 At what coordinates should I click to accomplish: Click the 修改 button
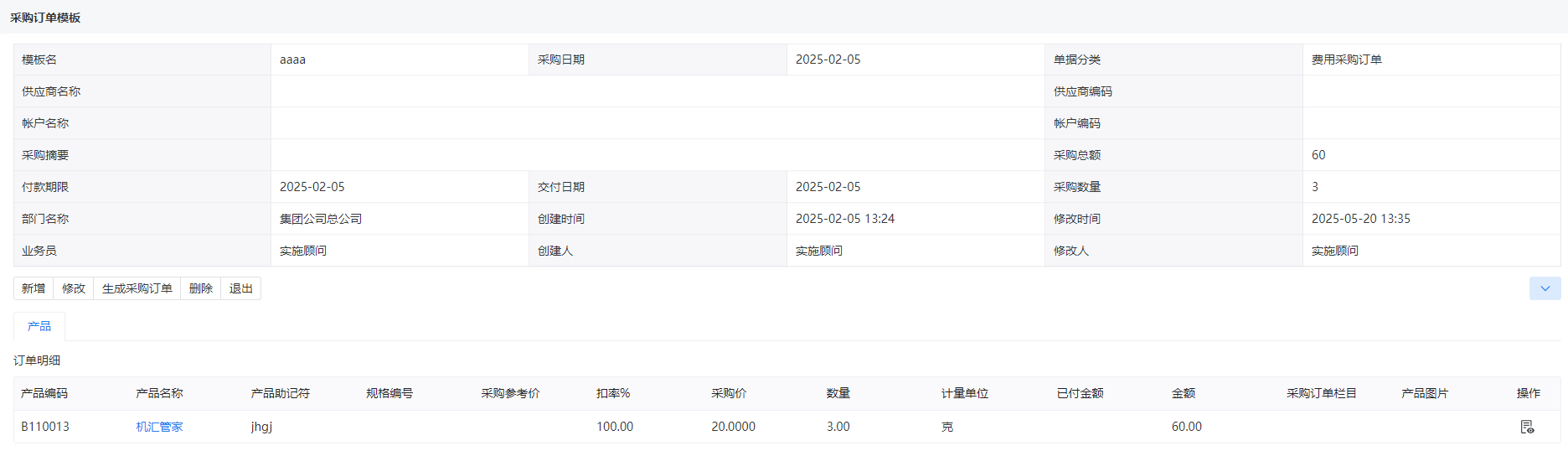(x=74, y=288)
